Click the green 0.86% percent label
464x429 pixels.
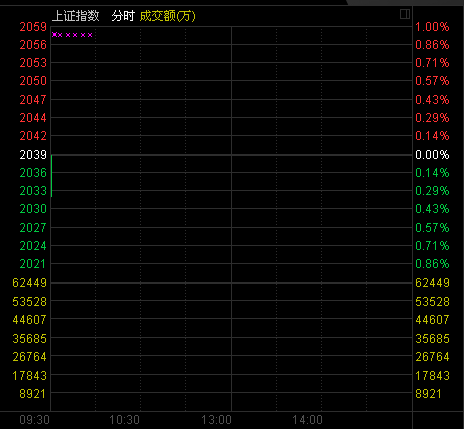point(432,264)
